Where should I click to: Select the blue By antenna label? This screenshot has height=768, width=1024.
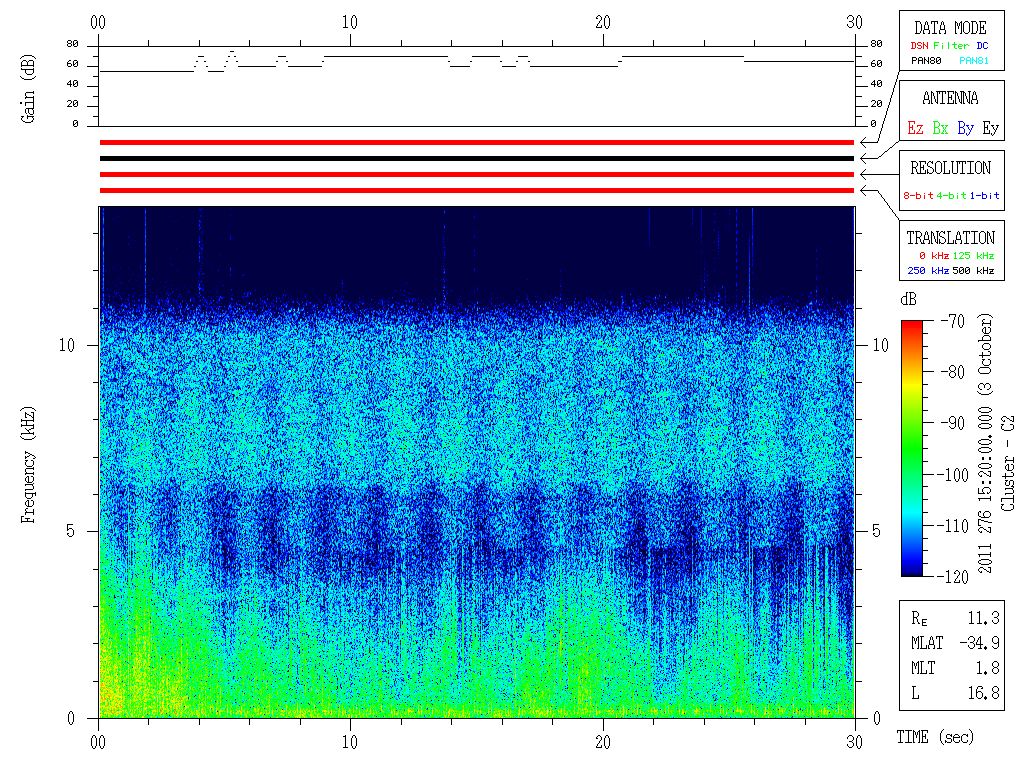coord(965,128)
